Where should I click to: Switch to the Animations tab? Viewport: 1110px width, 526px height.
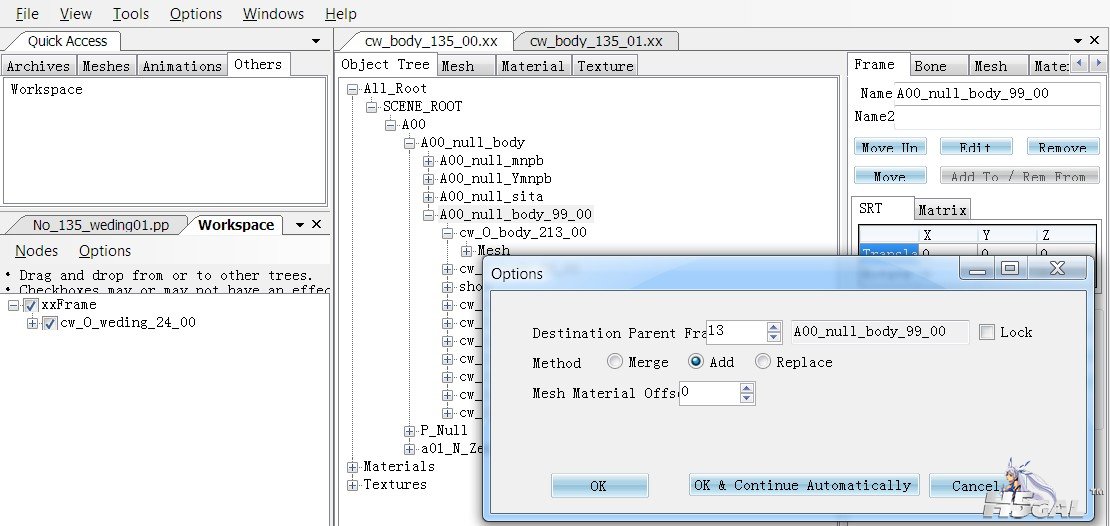pyautogui.click(x=182, y=66)
